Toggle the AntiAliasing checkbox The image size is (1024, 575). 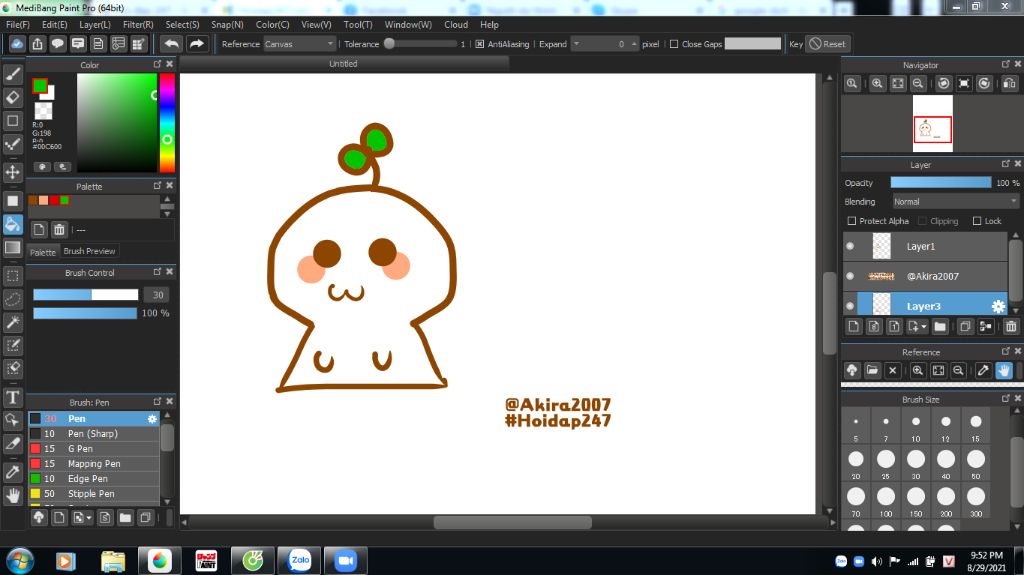(480, 44)
